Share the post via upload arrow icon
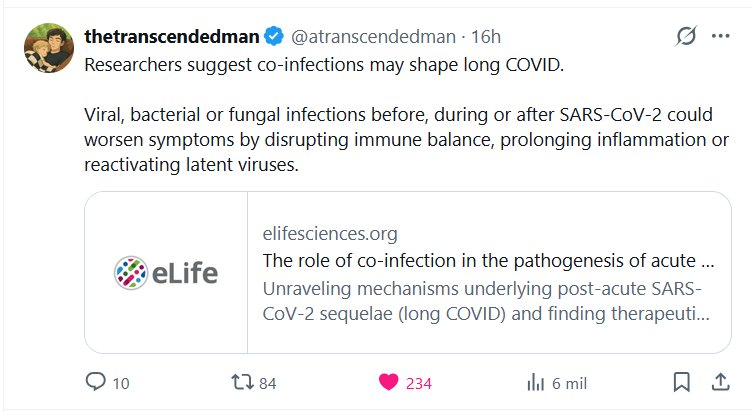 [720, 383]
